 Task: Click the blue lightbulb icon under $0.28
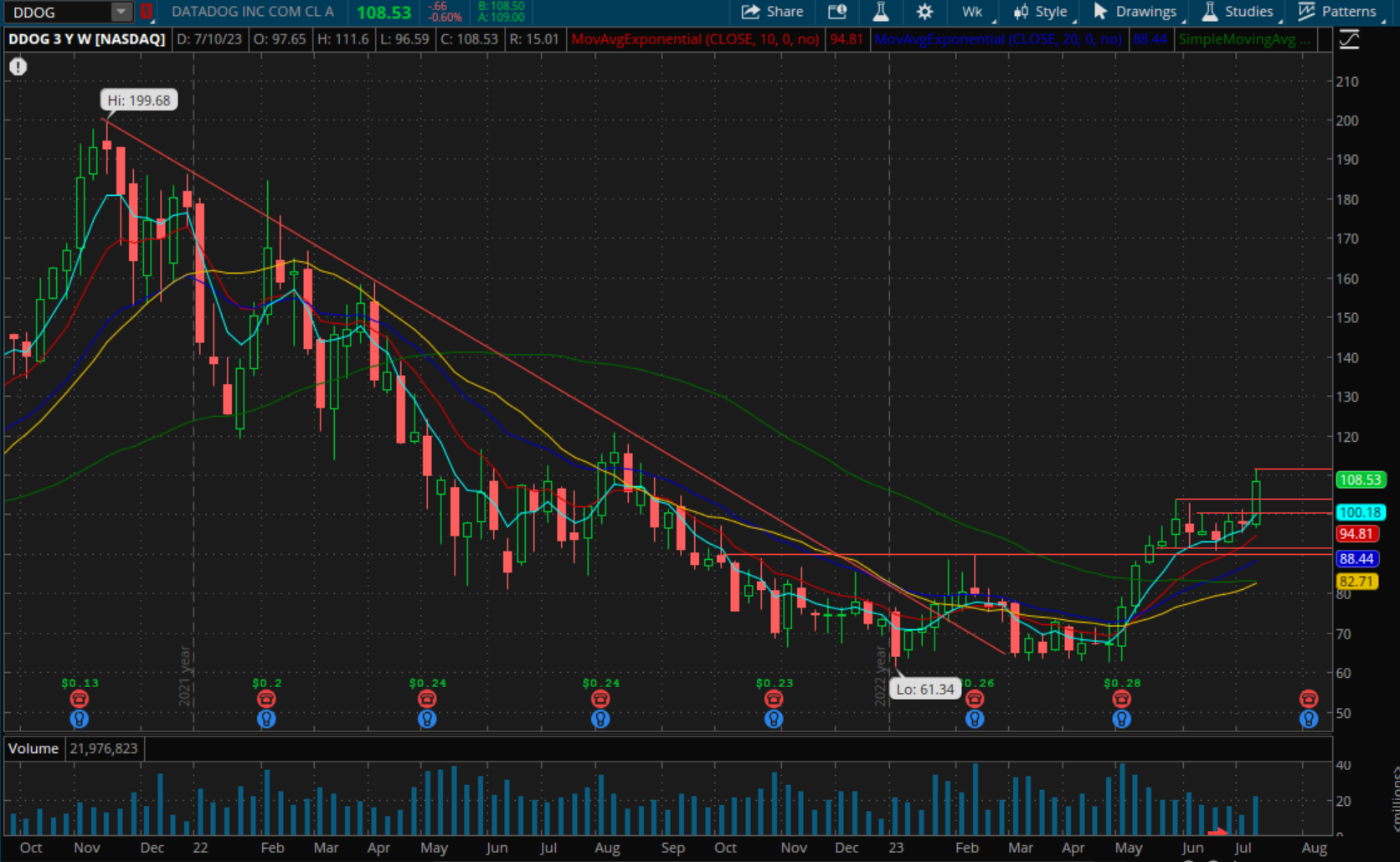click(1122, 719)
